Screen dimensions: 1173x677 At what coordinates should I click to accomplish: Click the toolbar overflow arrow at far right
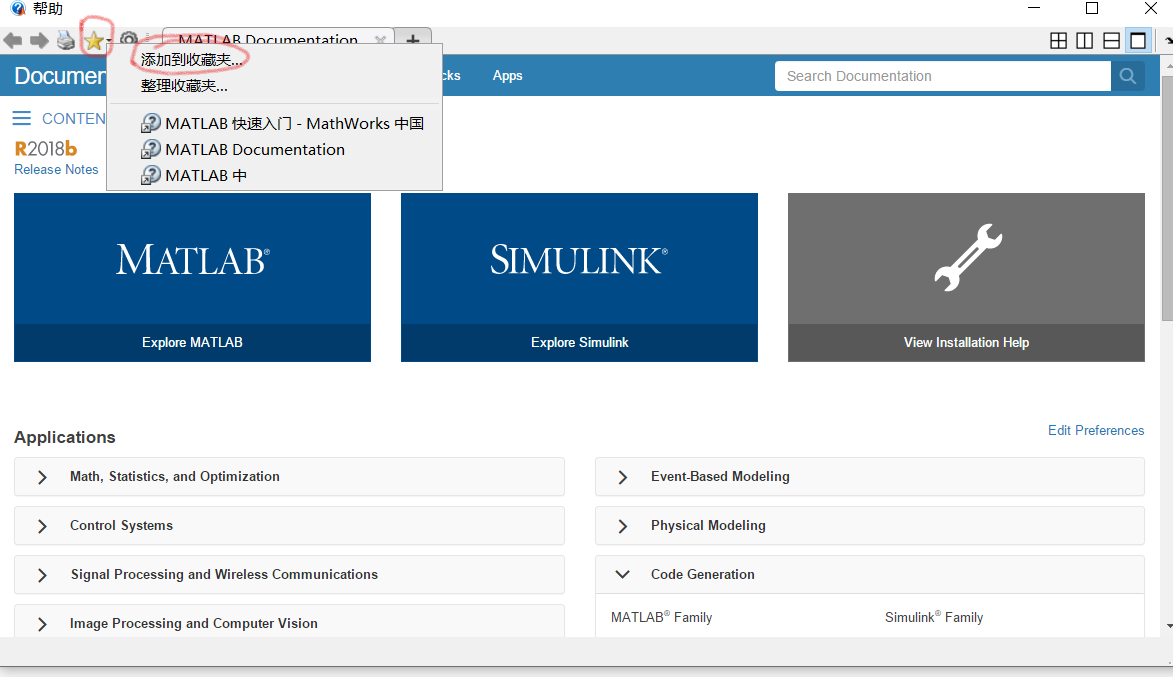[1168, 41]
